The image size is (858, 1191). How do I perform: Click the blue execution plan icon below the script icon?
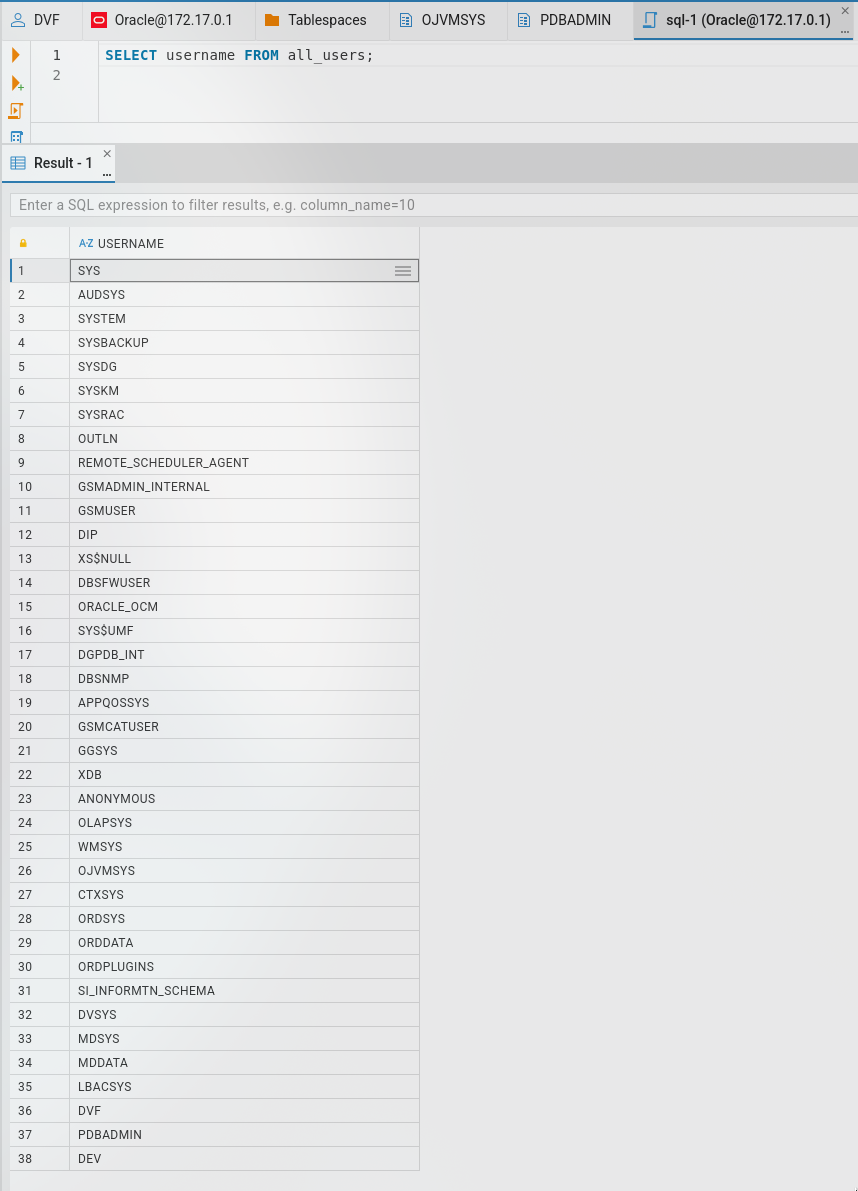16,137
